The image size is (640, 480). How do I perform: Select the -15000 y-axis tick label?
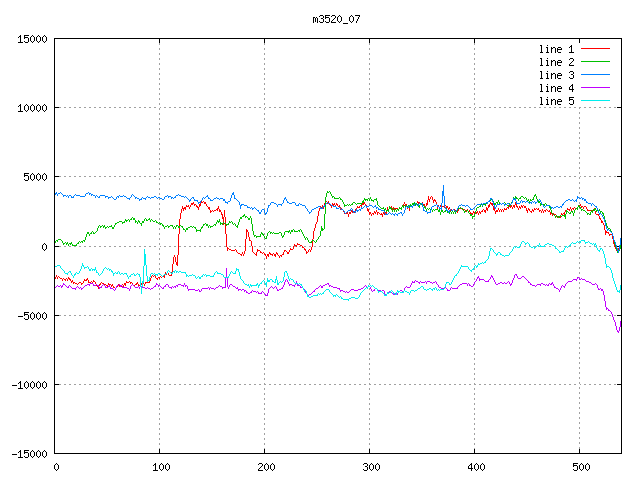click(28, 453)
